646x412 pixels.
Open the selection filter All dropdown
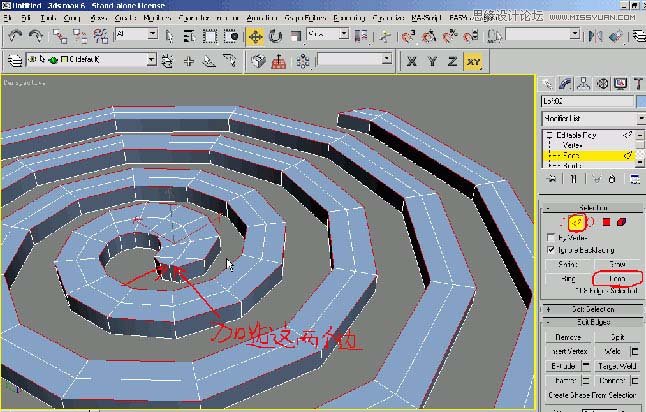136,34
